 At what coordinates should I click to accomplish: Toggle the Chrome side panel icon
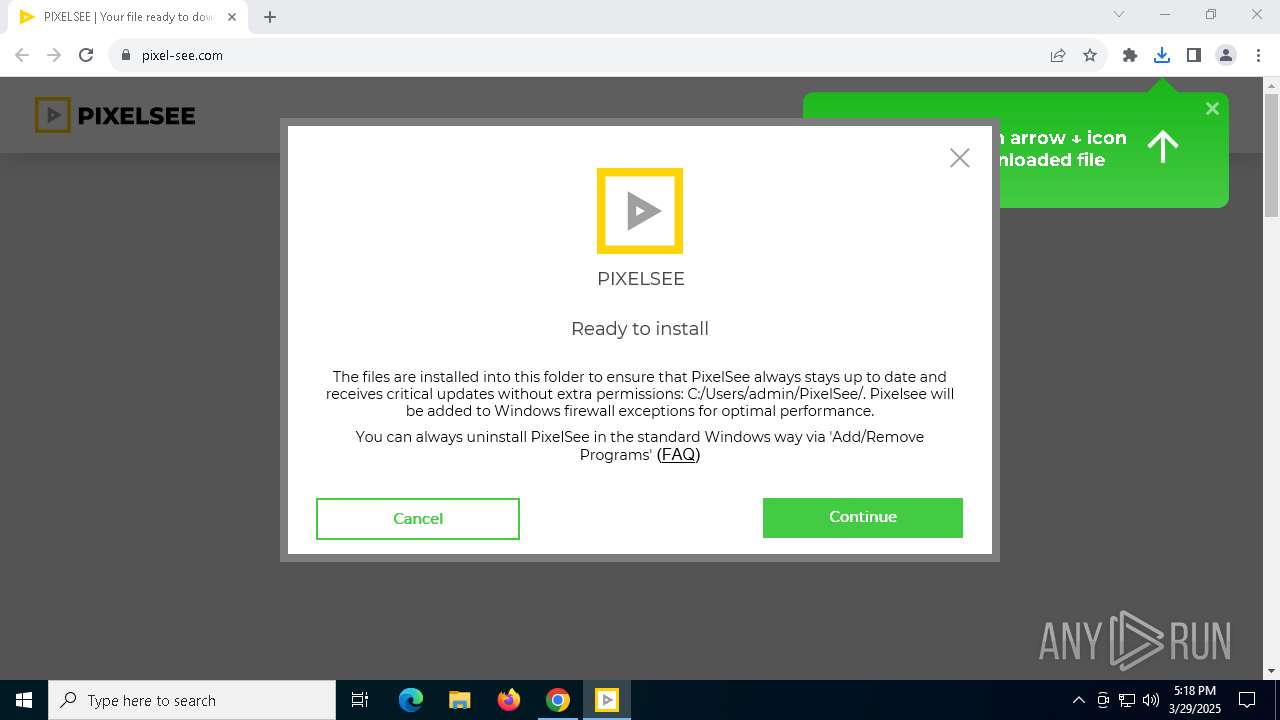pos(1193,55)
